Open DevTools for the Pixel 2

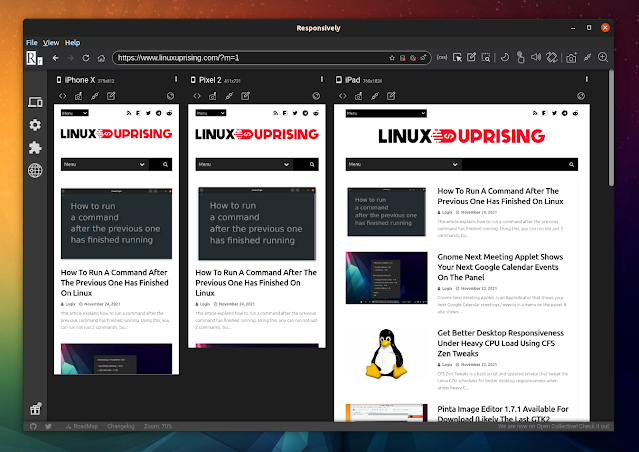(x=197, y=96)
